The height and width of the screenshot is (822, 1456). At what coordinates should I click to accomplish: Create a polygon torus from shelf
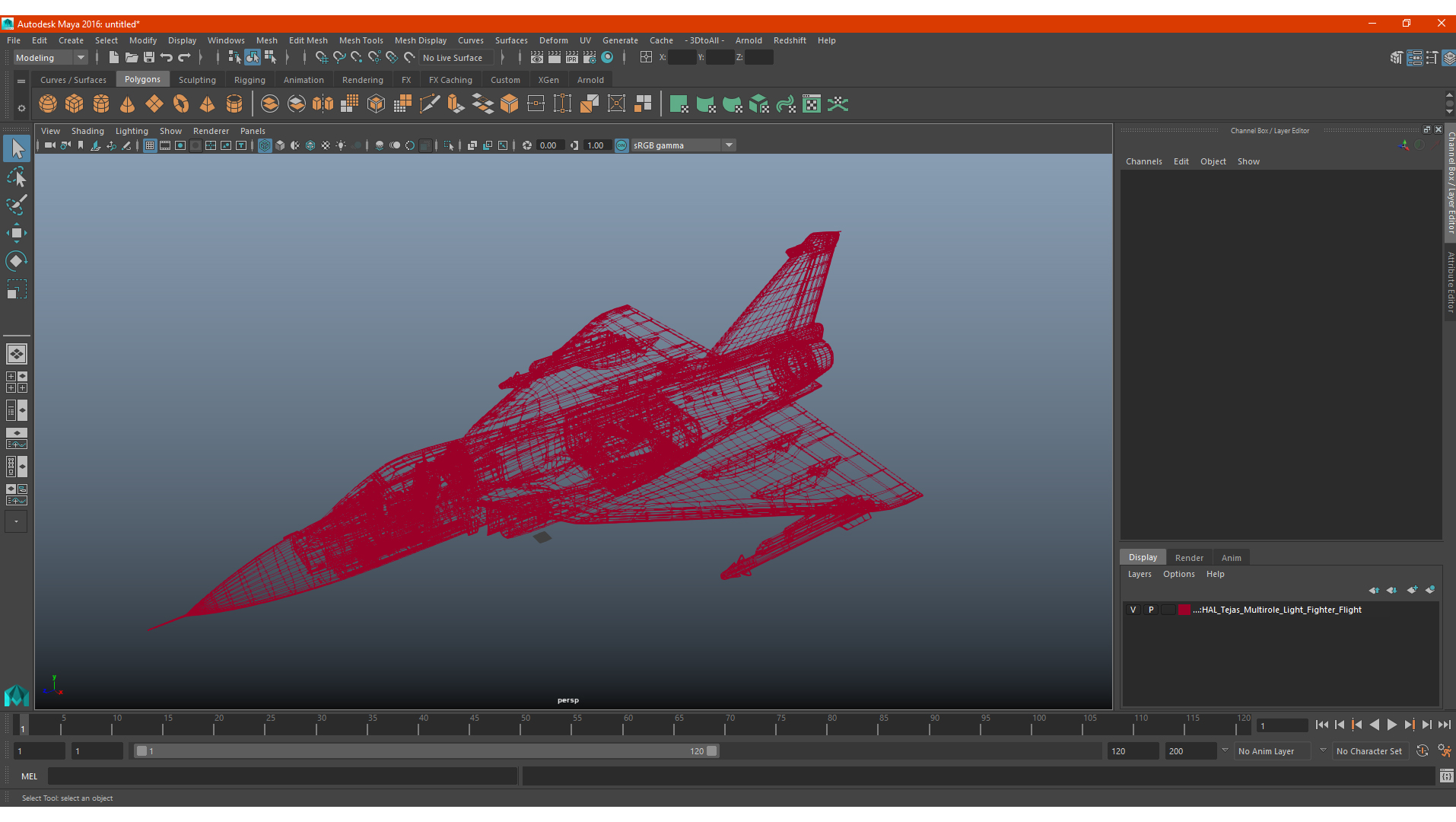pyautogui.click(x=181, y=104)
